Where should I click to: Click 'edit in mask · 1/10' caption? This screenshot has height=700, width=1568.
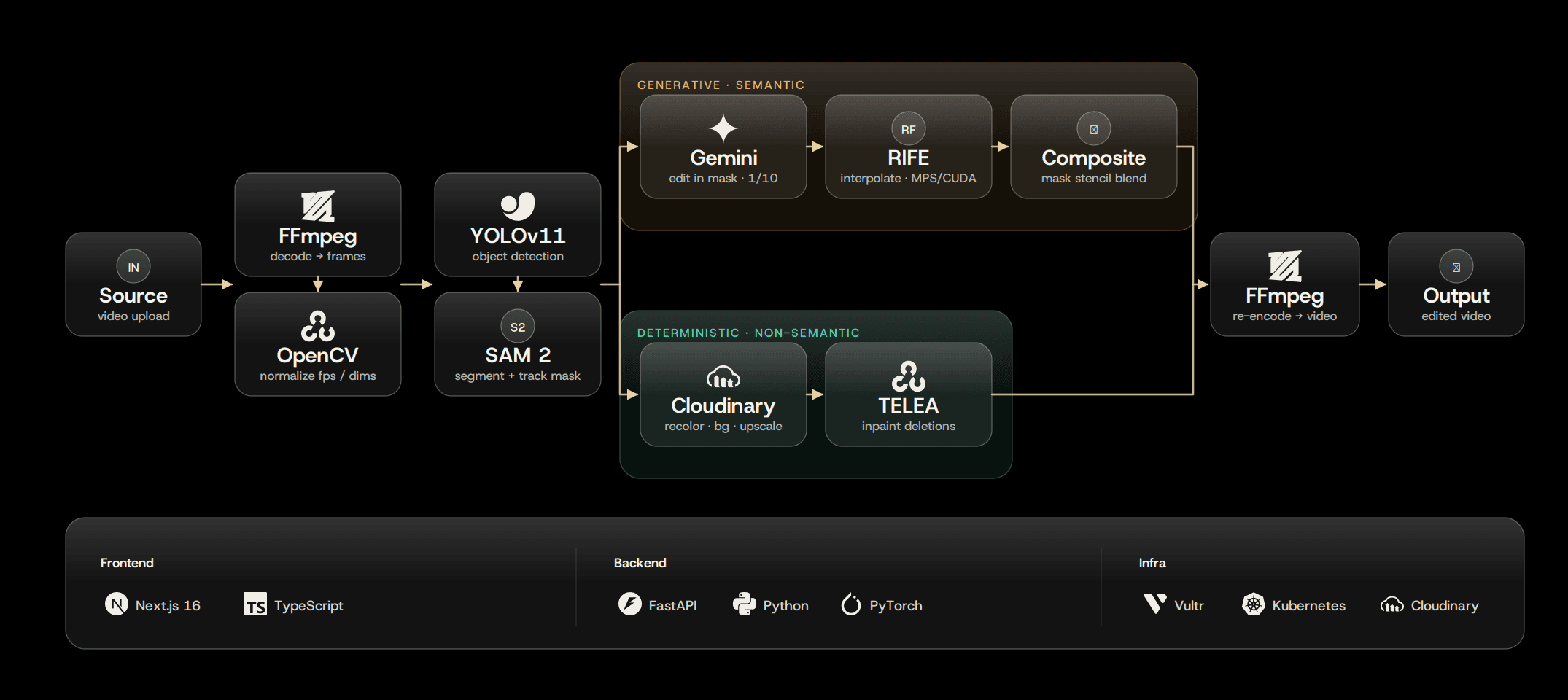click(723, 178)
